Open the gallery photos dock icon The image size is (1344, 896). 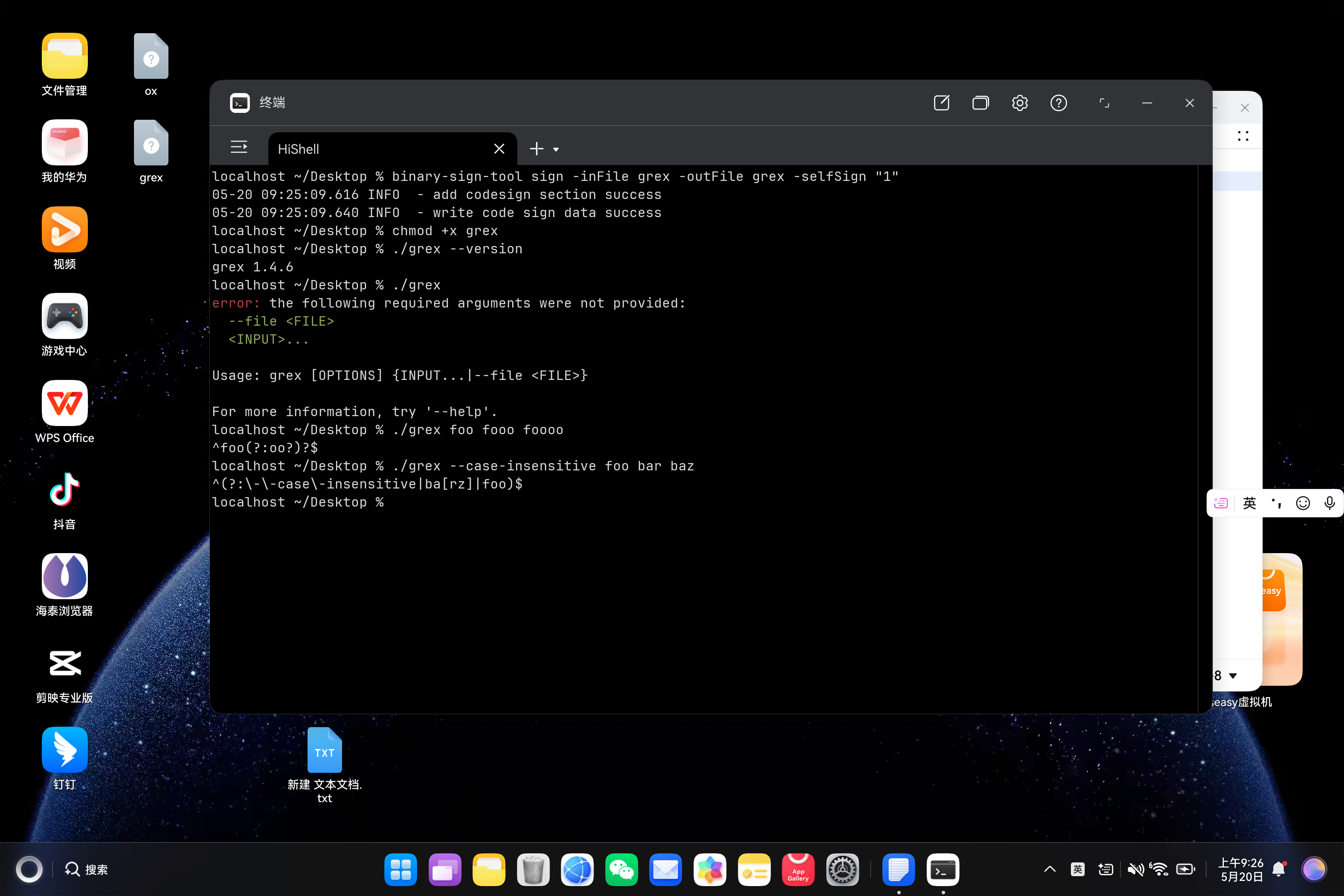coord(710,870)
